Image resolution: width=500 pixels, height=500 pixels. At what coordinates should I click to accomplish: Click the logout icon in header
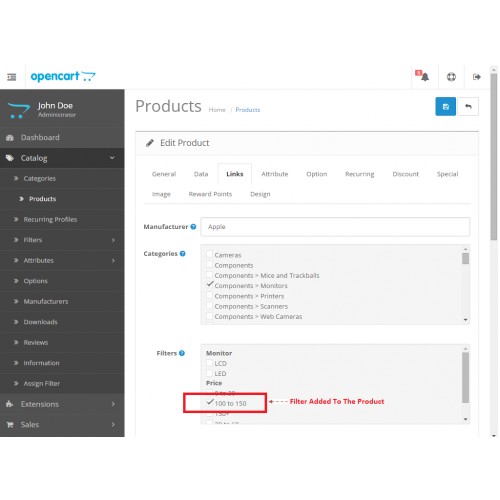coord(477,77)
